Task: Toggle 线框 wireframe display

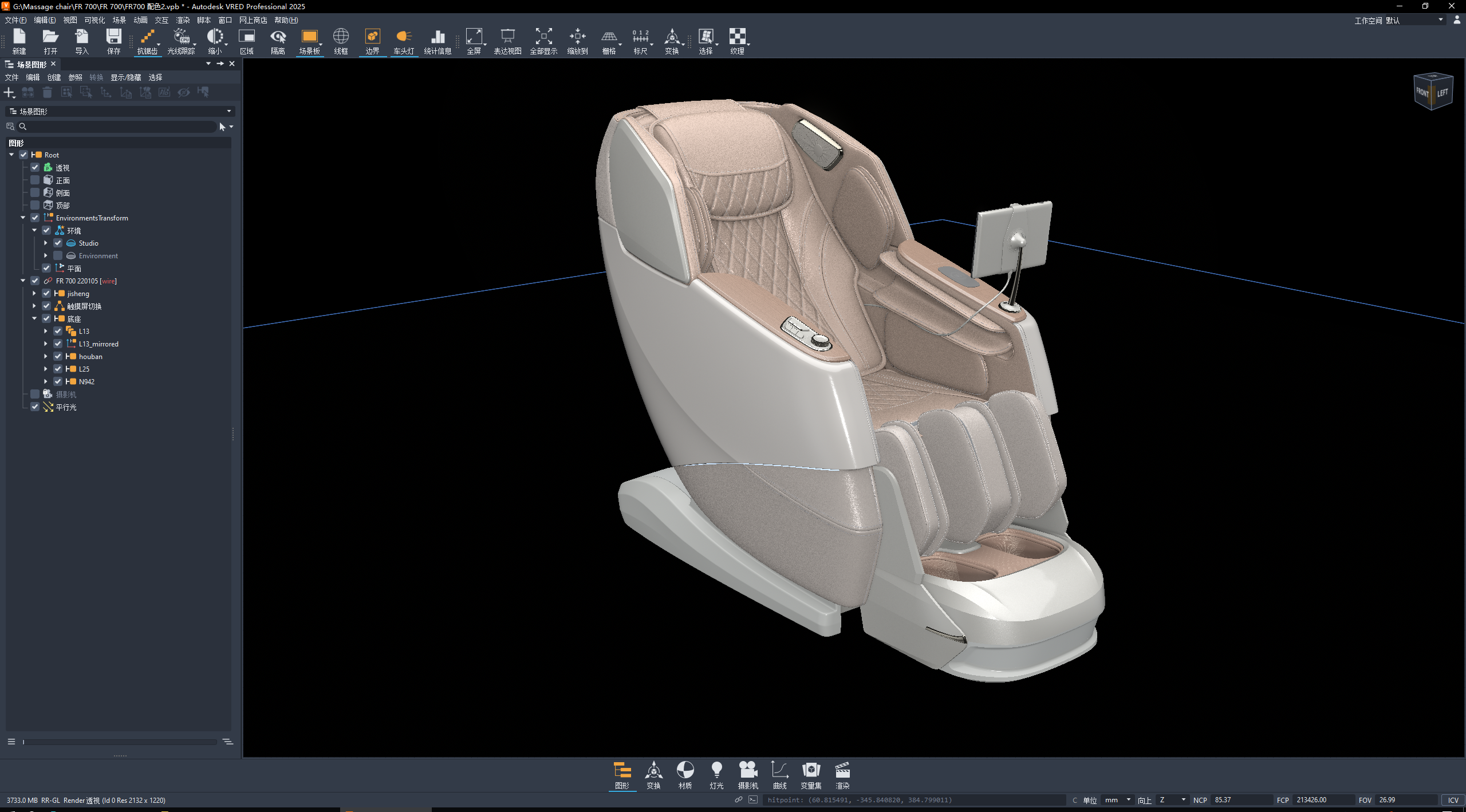Action: click(x=341, y=40)
